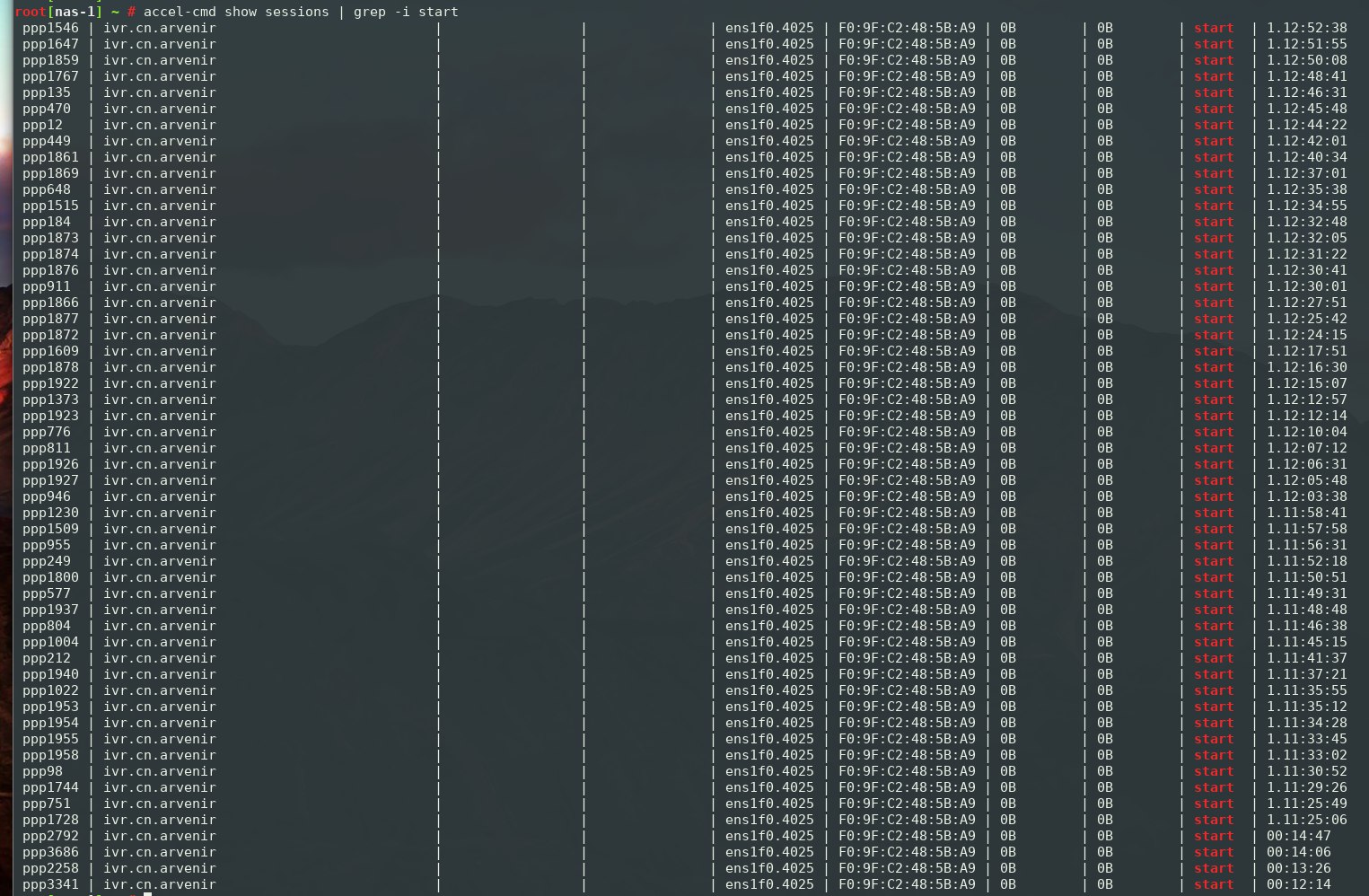Image resolution: width=1369 pixels, height=896 pixels.
Task: Select interface name ppp955
Action: point(47,545)
